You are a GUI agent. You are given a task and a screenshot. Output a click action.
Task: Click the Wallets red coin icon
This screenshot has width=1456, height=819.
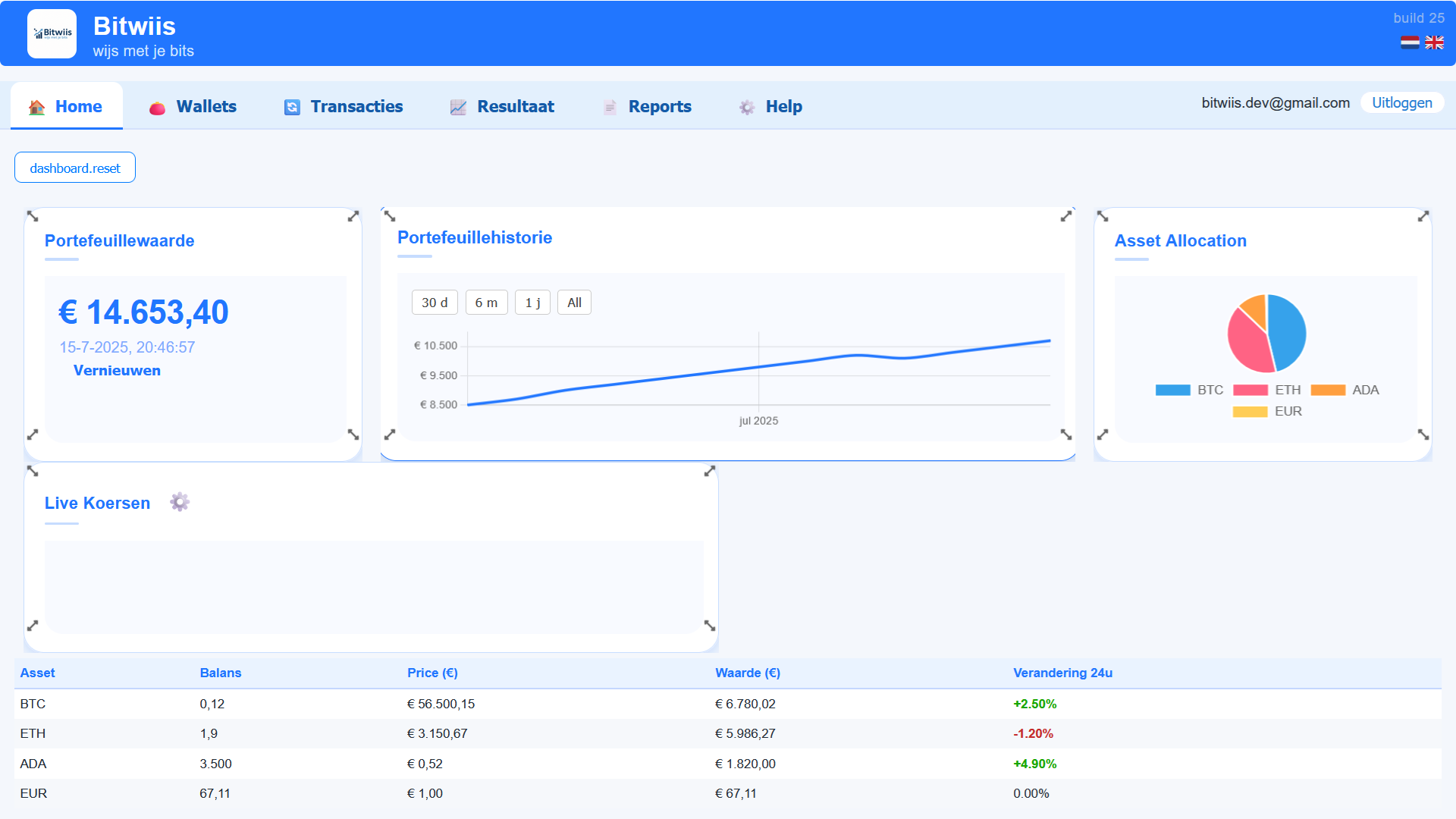pos(157,107)
